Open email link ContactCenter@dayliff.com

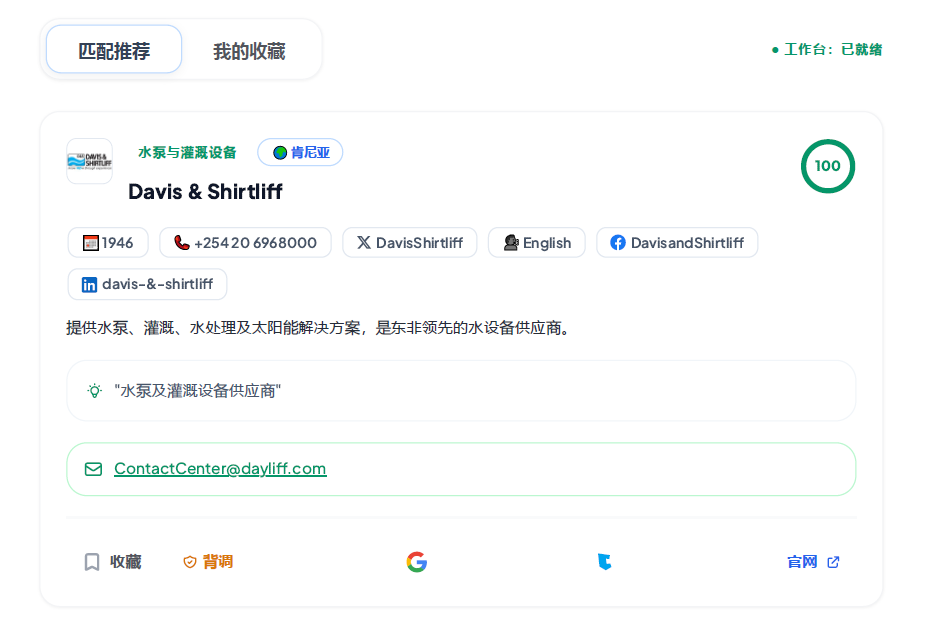pyautogui.click(x=220, y=469)
